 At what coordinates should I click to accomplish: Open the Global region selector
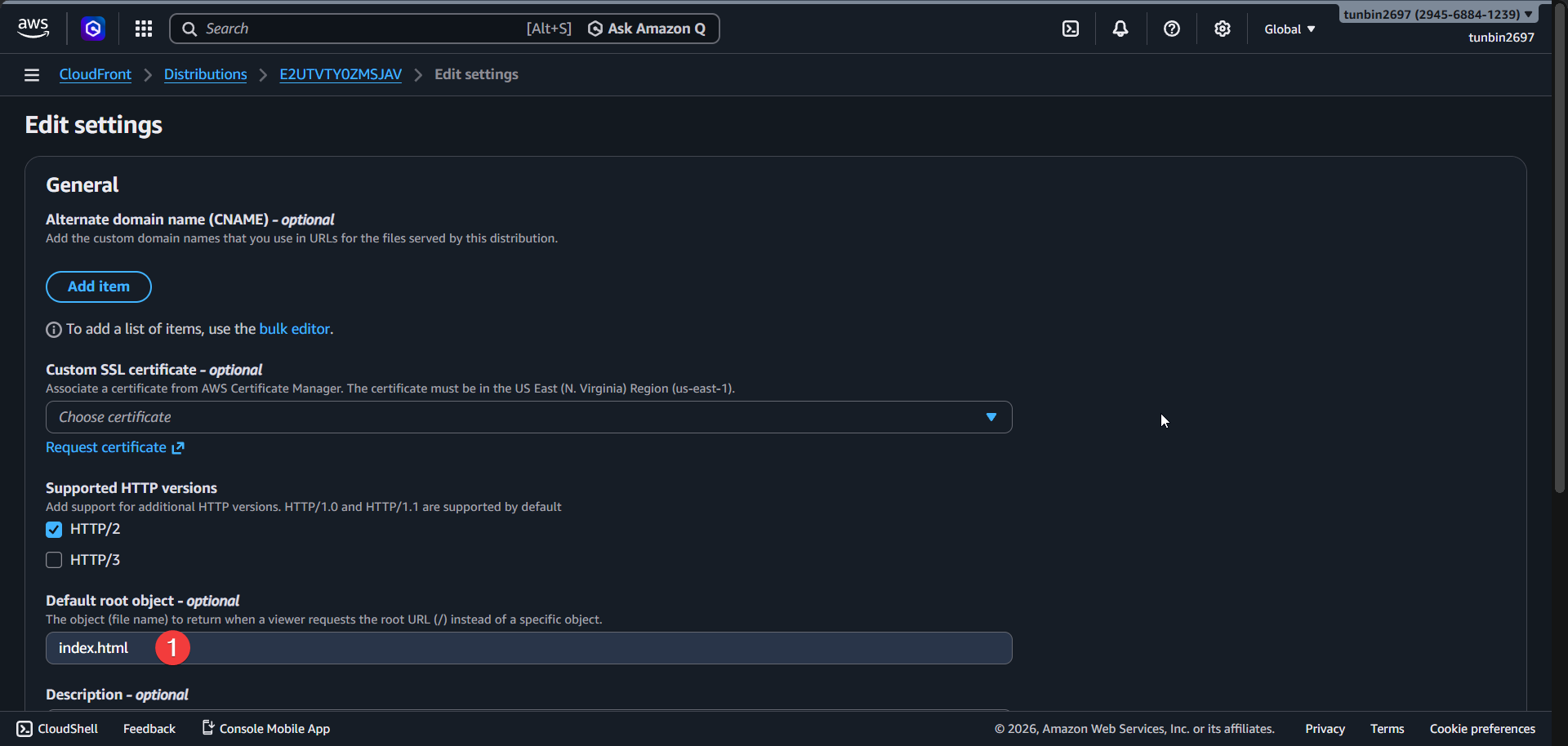click(1289, 29)
